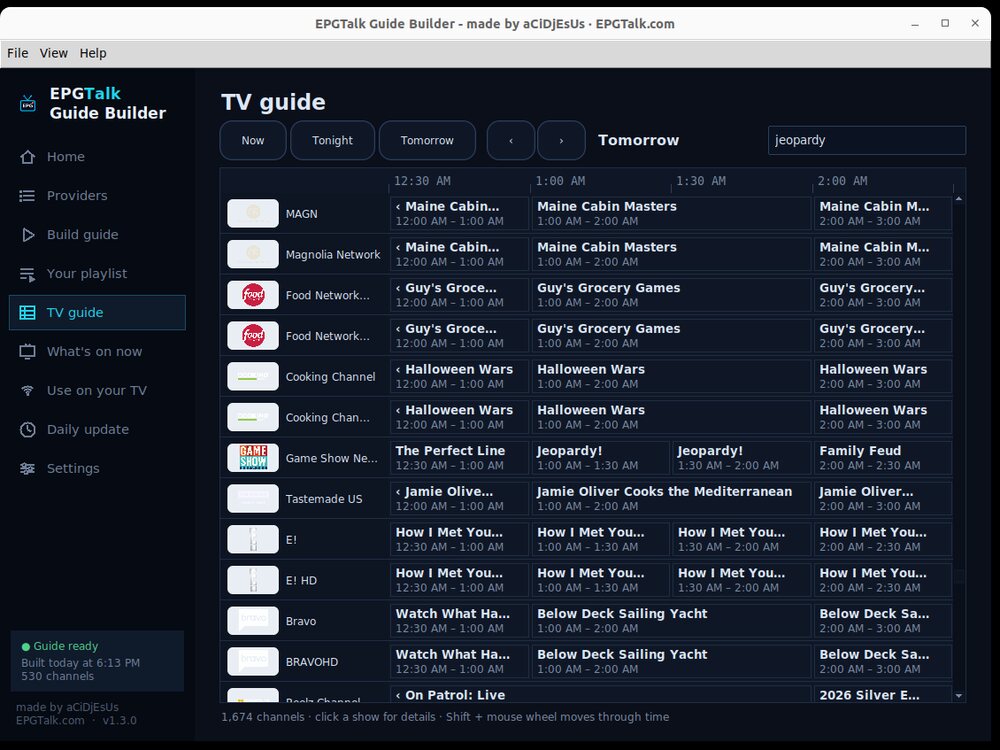Click the Home house icon
1000x750 pixels.
pyautogui.click(x=27, y=157)
